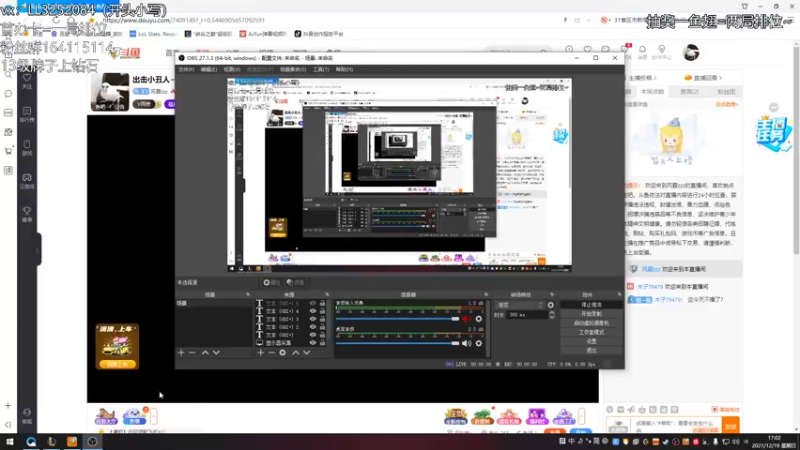Toggle lock on text source 5
800x450 pixels.
point(322,303)
